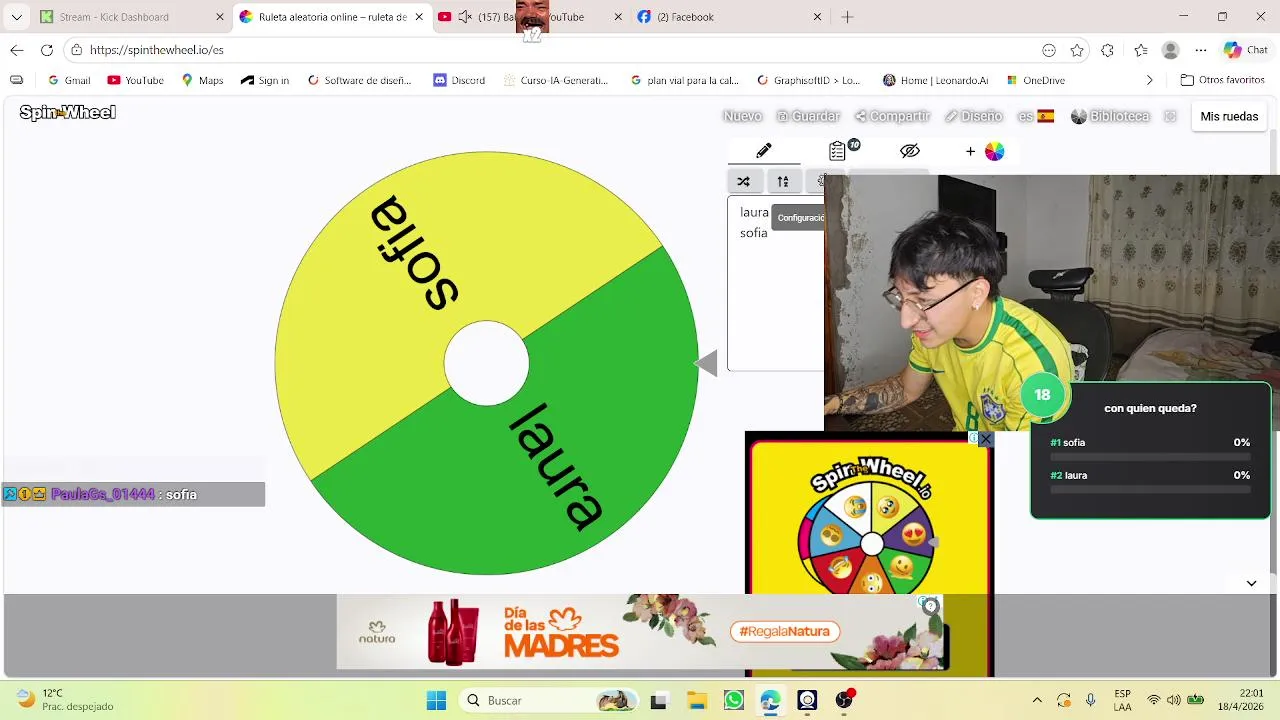Screen dimensions: 1280x720
Task: Open OBS Studio from taskbar
Action: [x=844, y=700]
